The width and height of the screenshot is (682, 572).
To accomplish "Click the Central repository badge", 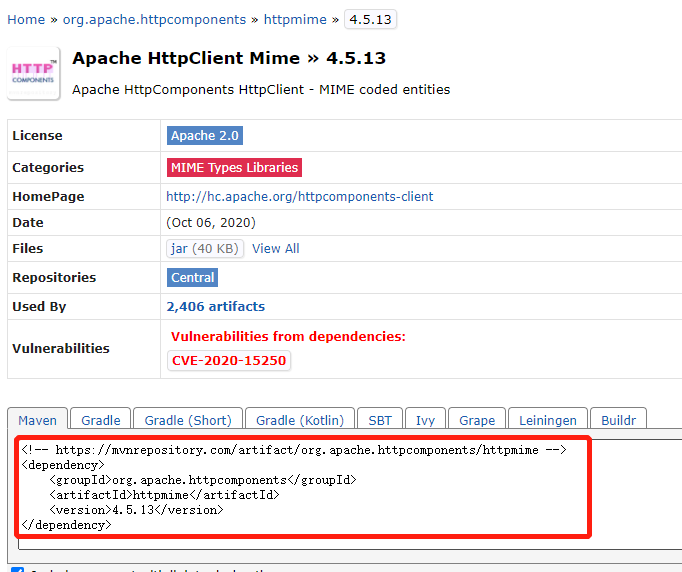I will (x=192, y=278).
